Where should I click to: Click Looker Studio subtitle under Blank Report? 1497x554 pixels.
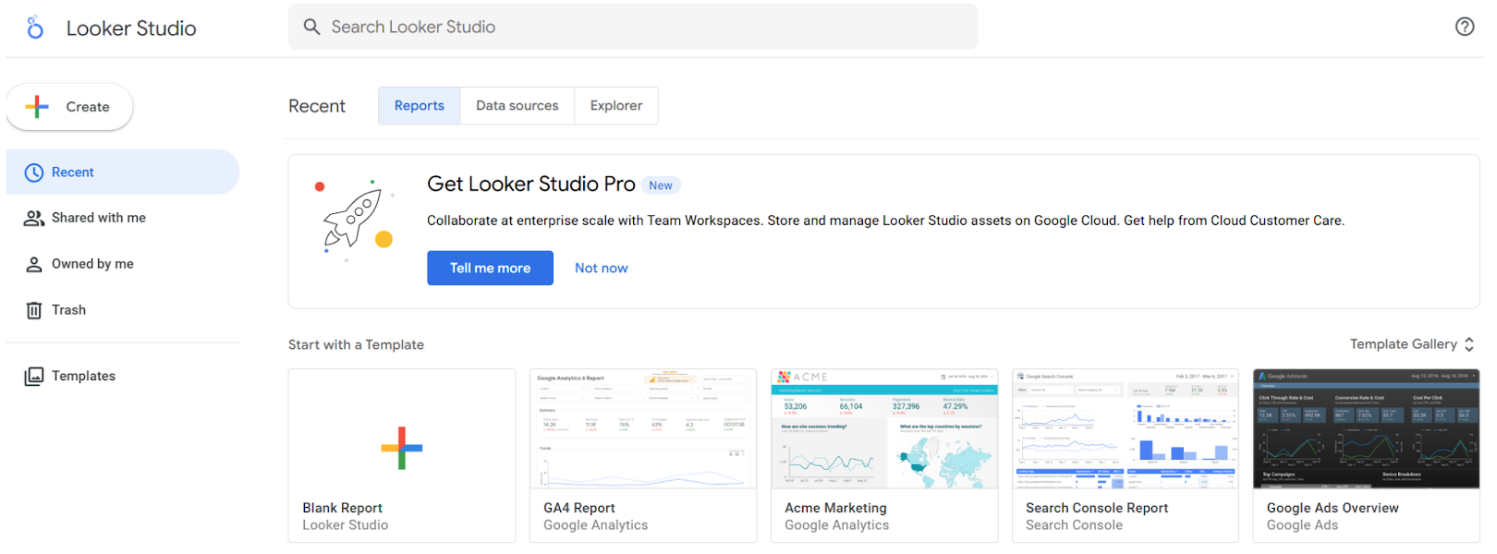pos(345,525)
